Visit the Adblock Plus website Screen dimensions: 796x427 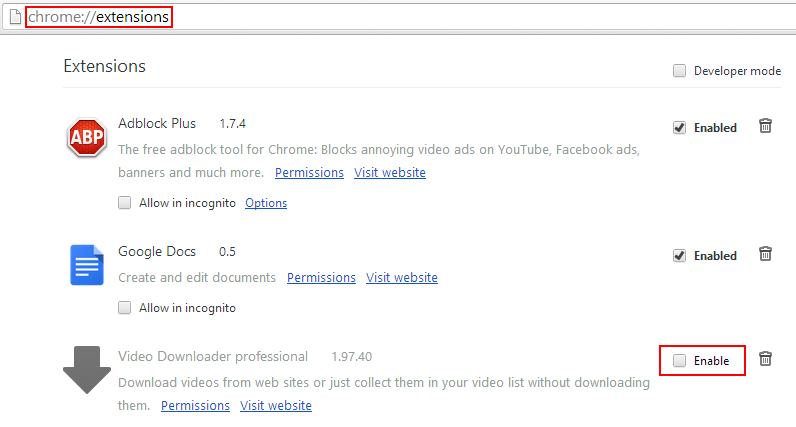coord(390,173)
